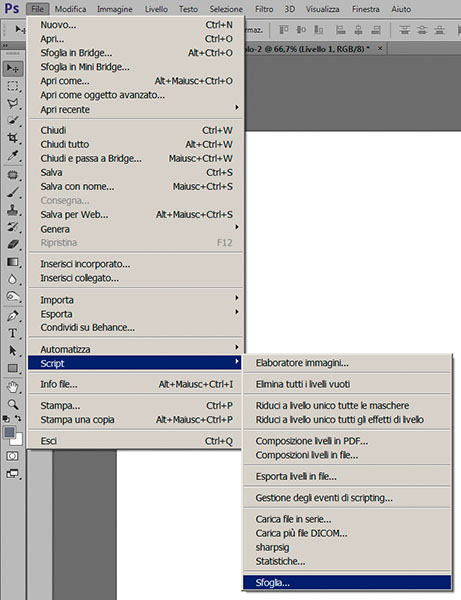Open the Visualizza menu
The width and height of the screenshot is (461, 600).
[x=322, y=9]
